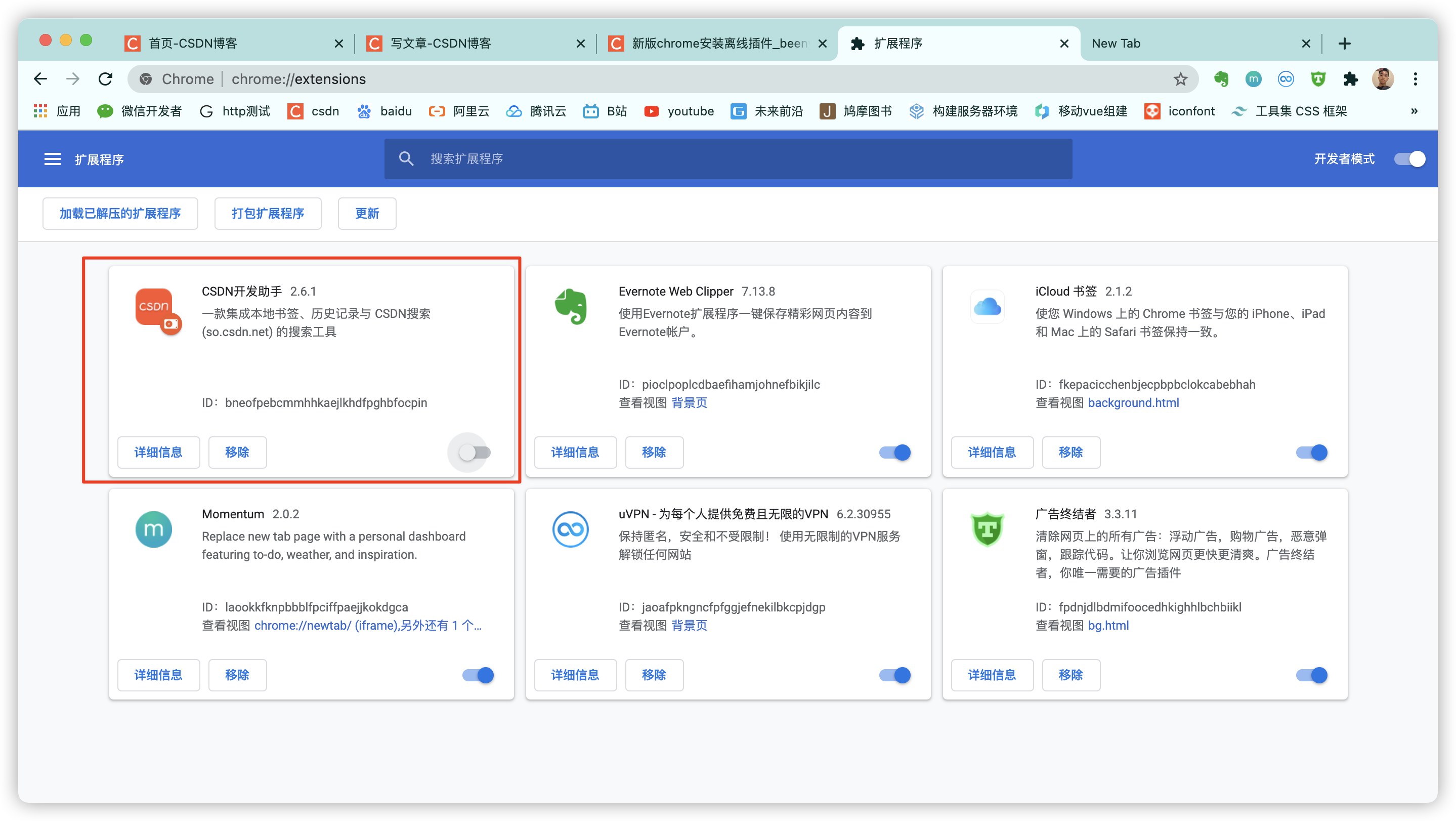Viewport: 1456px width, 821px height.
Task: Enable the CSDN开发助手 extension
Action: click(475, 452)
